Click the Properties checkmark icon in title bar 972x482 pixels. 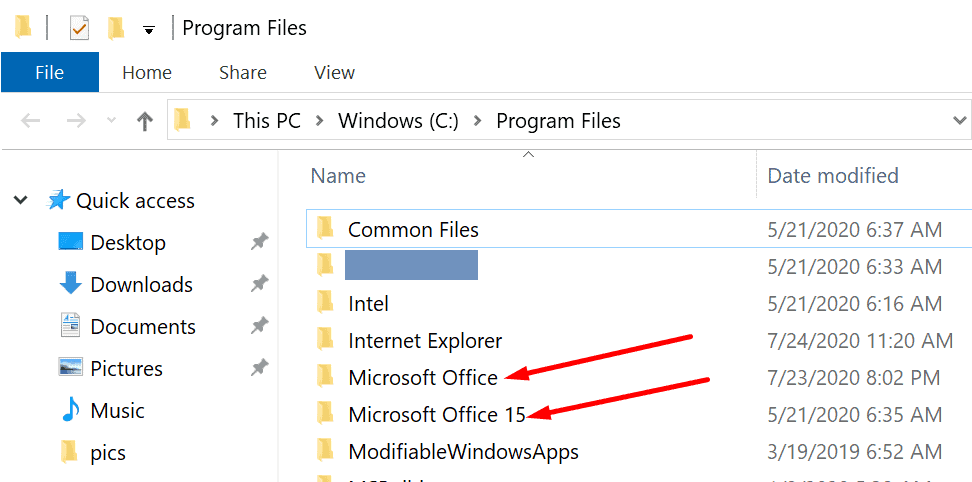click(x=79, y=28)
